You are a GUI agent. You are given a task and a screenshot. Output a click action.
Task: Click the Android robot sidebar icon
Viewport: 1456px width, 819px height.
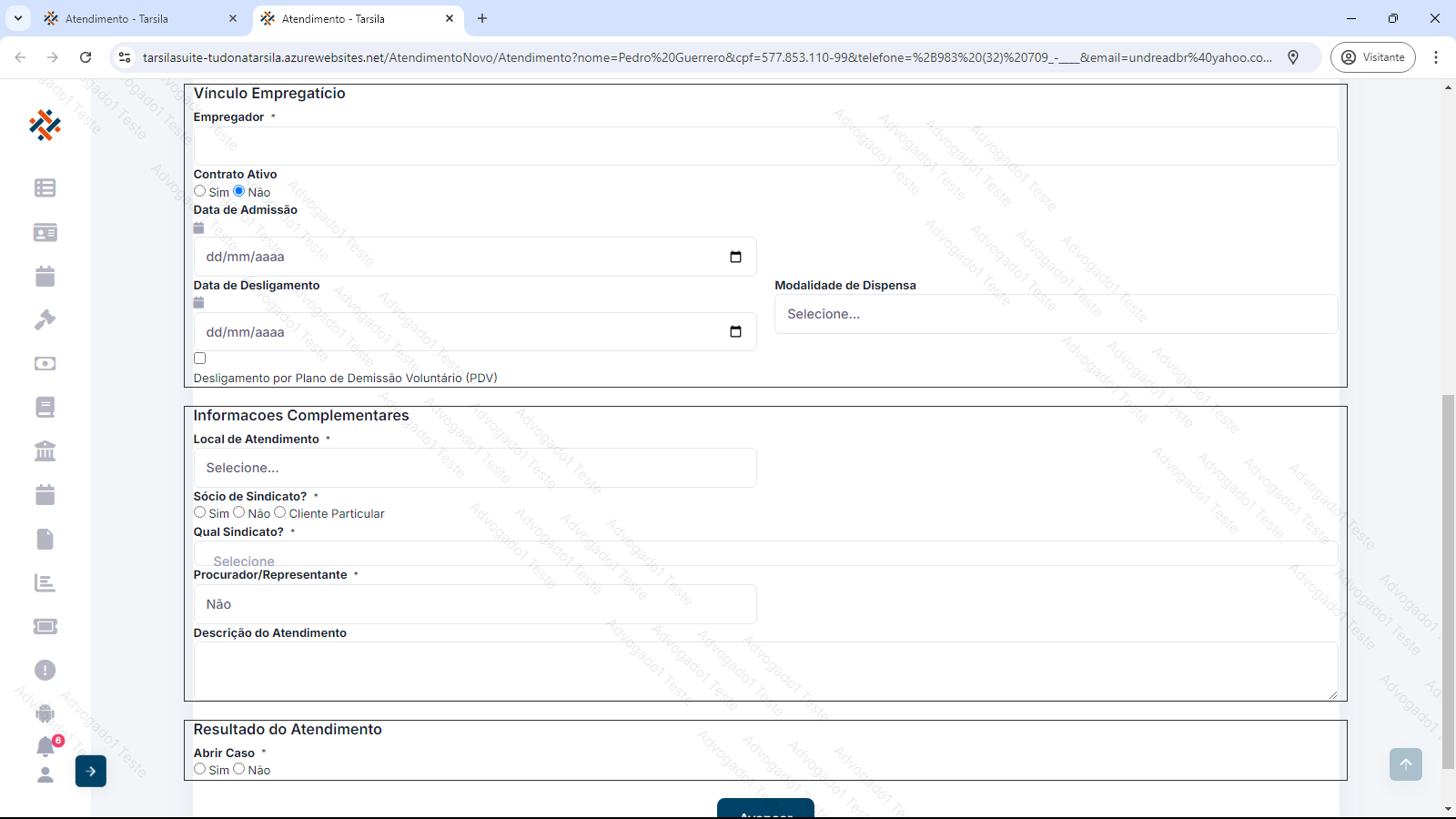[x=45, y=713]
